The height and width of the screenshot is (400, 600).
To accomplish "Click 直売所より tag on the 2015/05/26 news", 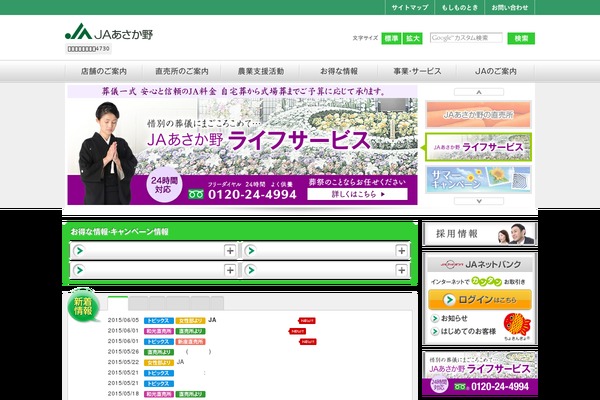I will (x=158, y=352).
